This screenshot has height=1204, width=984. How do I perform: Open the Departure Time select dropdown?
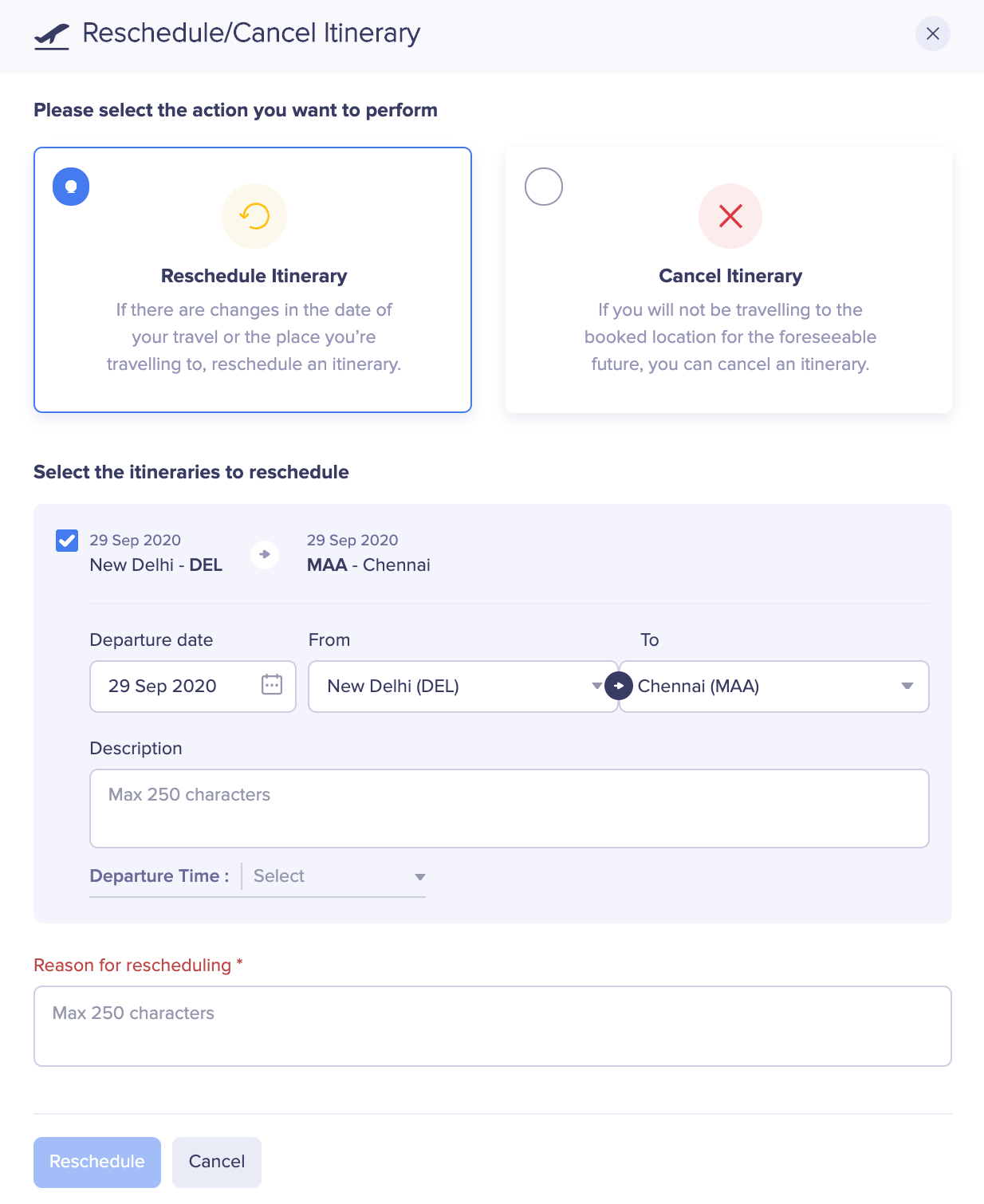[335, 876]
